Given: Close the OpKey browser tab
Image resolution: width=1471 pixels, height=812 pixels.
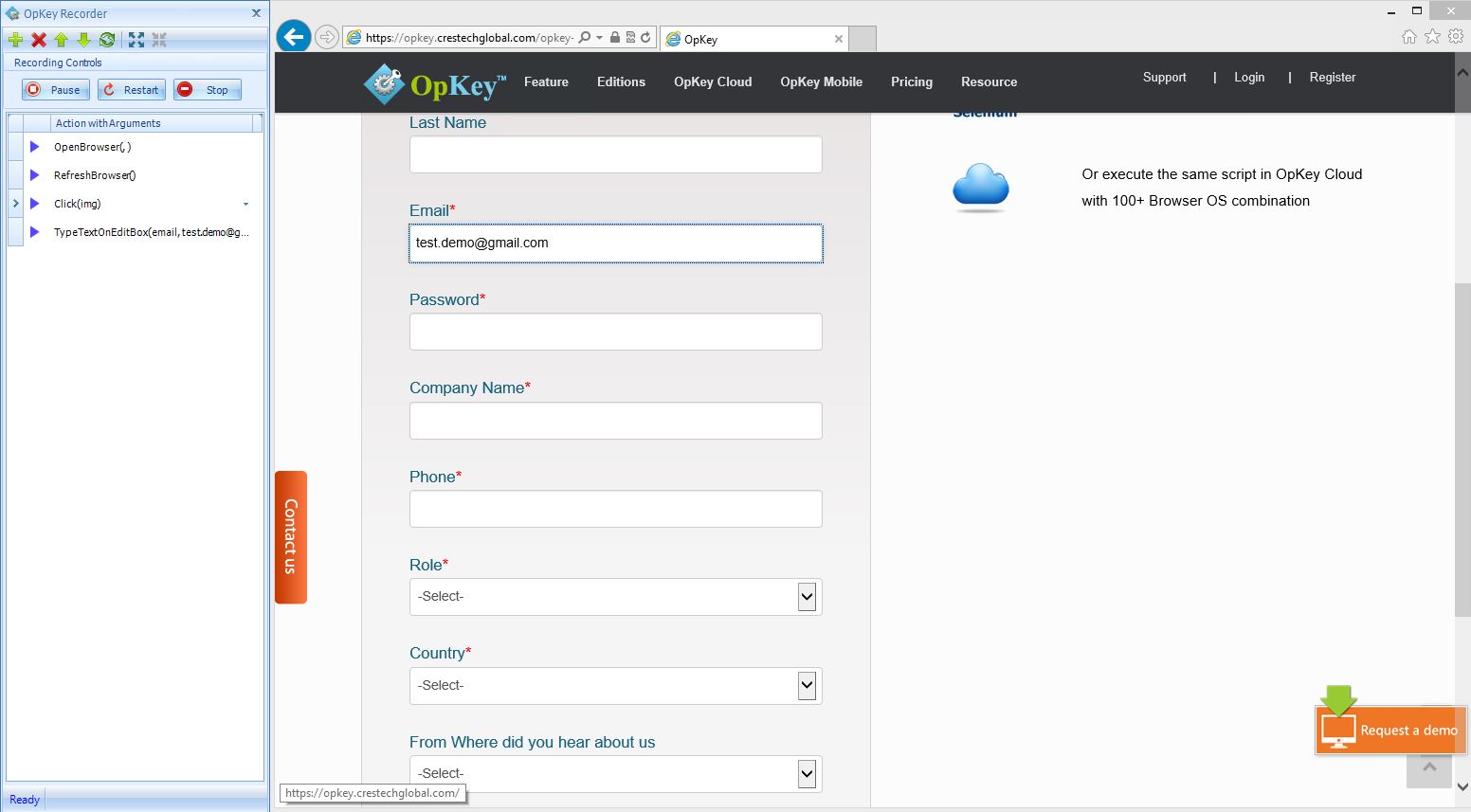Looking at the screenshot, I should click(839, 39).
